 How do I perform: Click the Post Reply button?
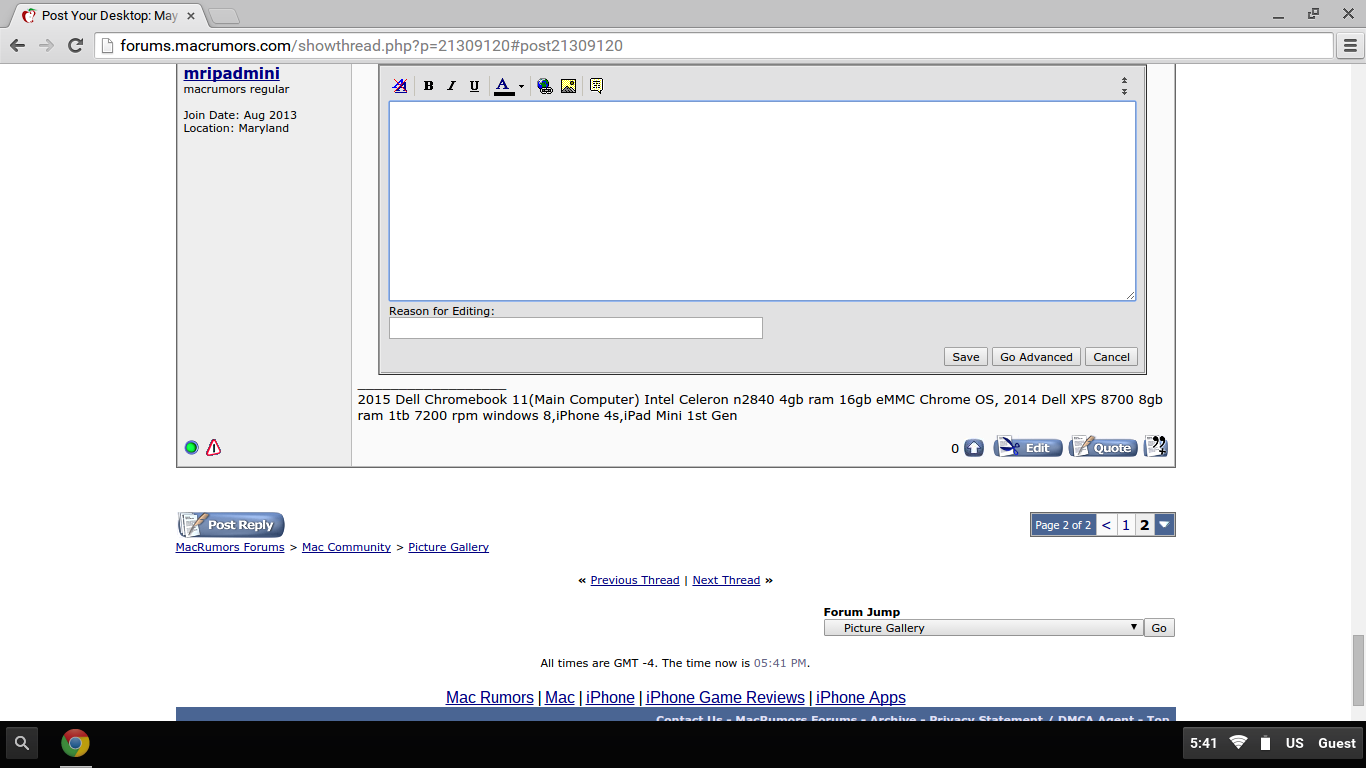231,525
